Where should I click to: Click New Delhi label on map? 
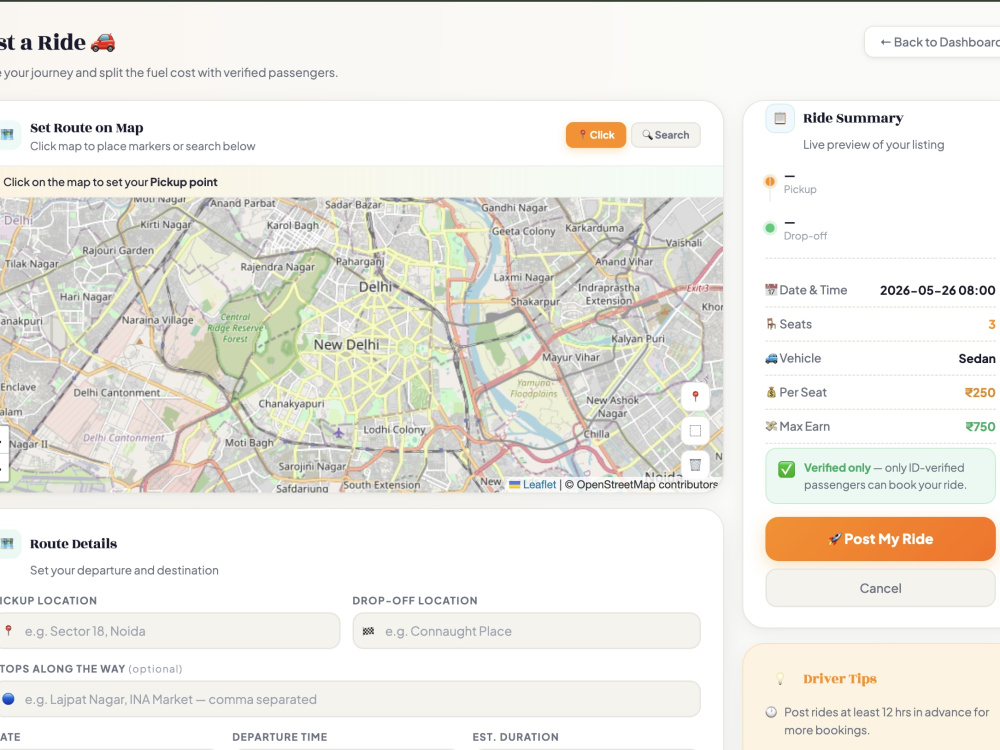click(x=346, y=344)
